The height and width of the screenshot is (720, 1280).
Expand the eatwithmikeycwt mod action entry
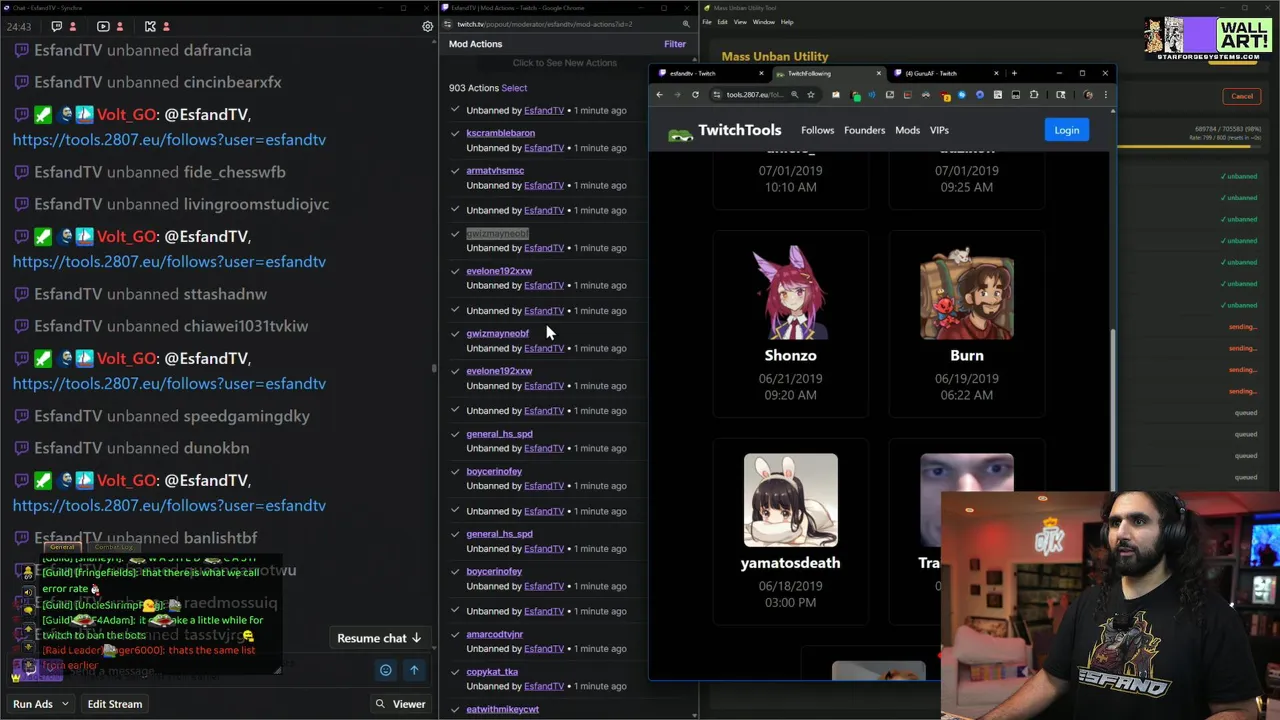(x=455, y=709)
